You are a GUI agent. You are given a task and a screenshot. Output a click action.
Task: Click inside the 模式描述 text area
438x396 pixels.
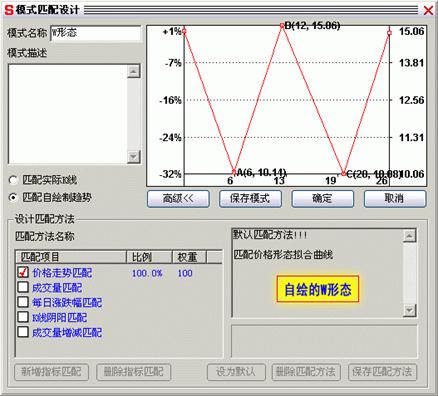pyautogui.click(x=68, y=114)
